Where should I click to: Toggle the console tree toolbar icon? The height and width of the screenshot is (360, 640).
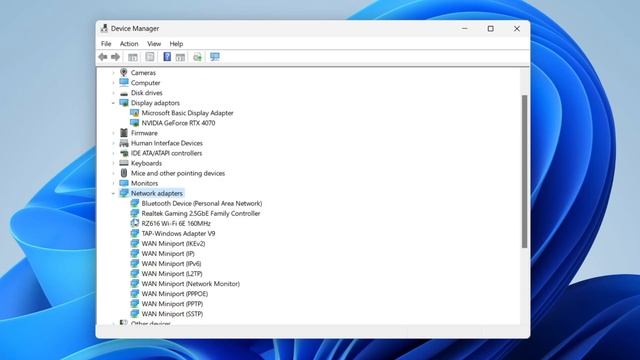(133, 57)
